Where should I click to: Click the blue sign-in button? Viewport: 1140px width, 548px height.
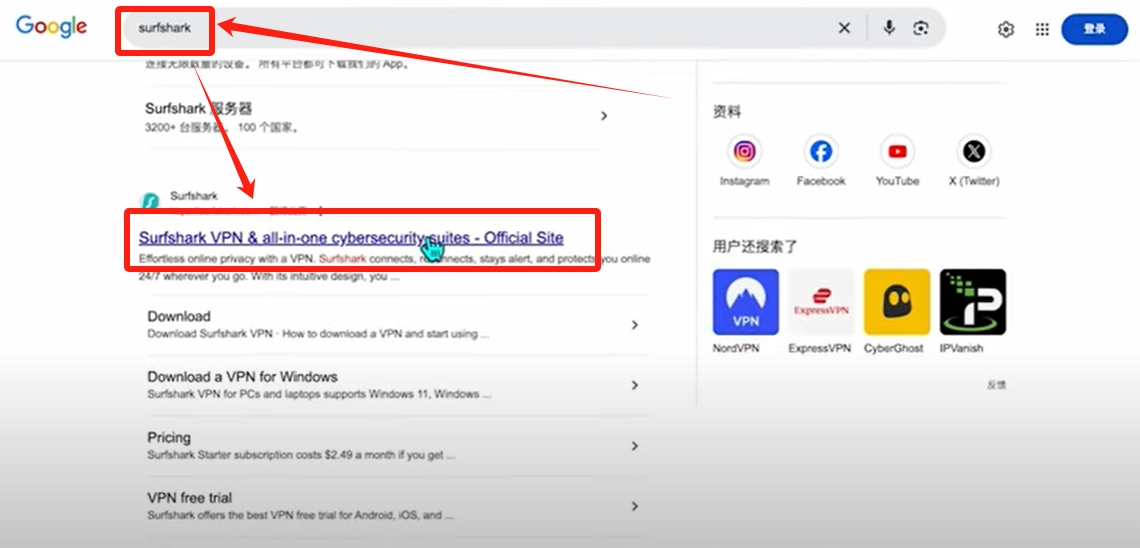1094,29
